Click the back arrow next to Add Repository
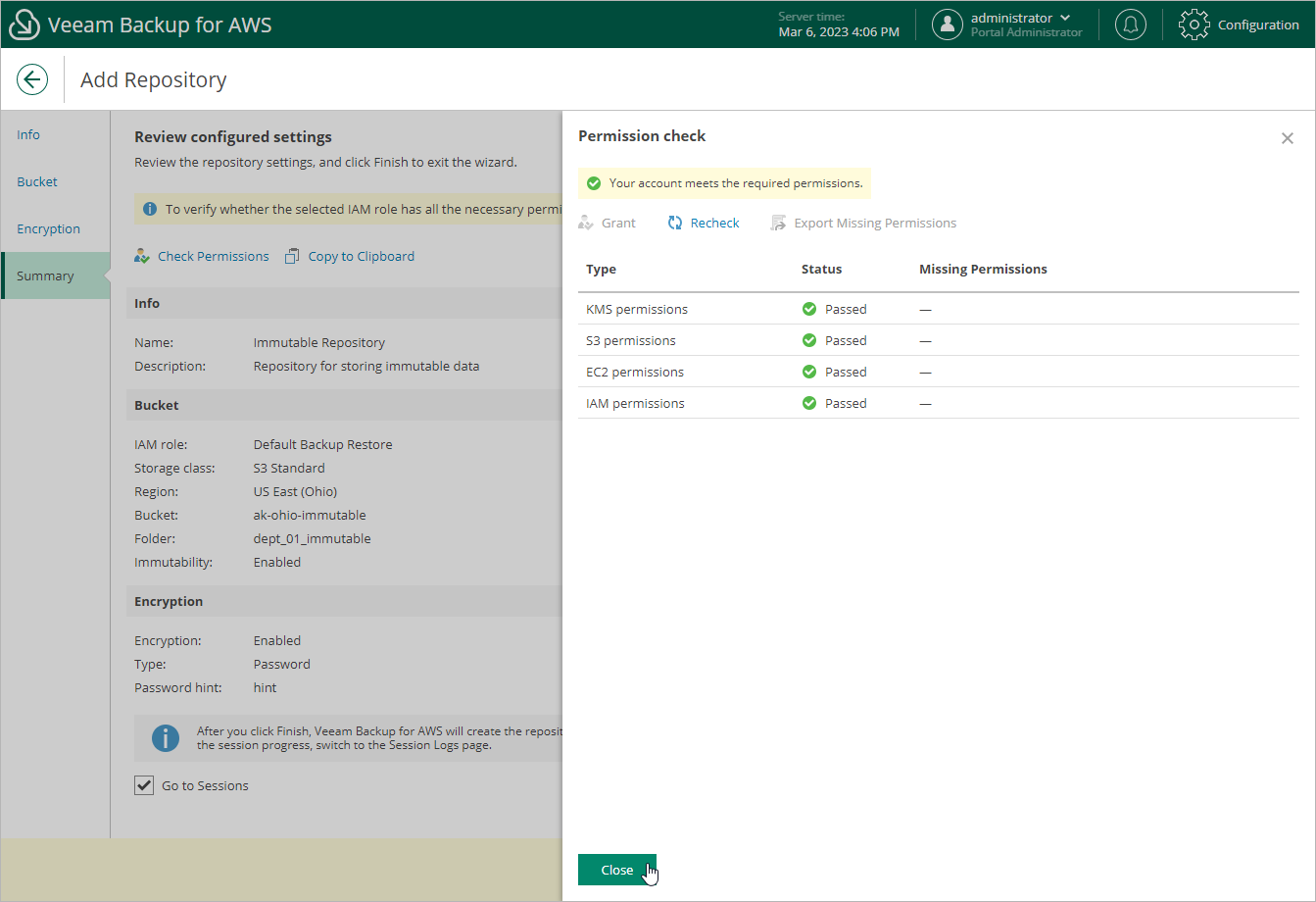Viewport: 1316px width, 902px height. tap(32, 78)
